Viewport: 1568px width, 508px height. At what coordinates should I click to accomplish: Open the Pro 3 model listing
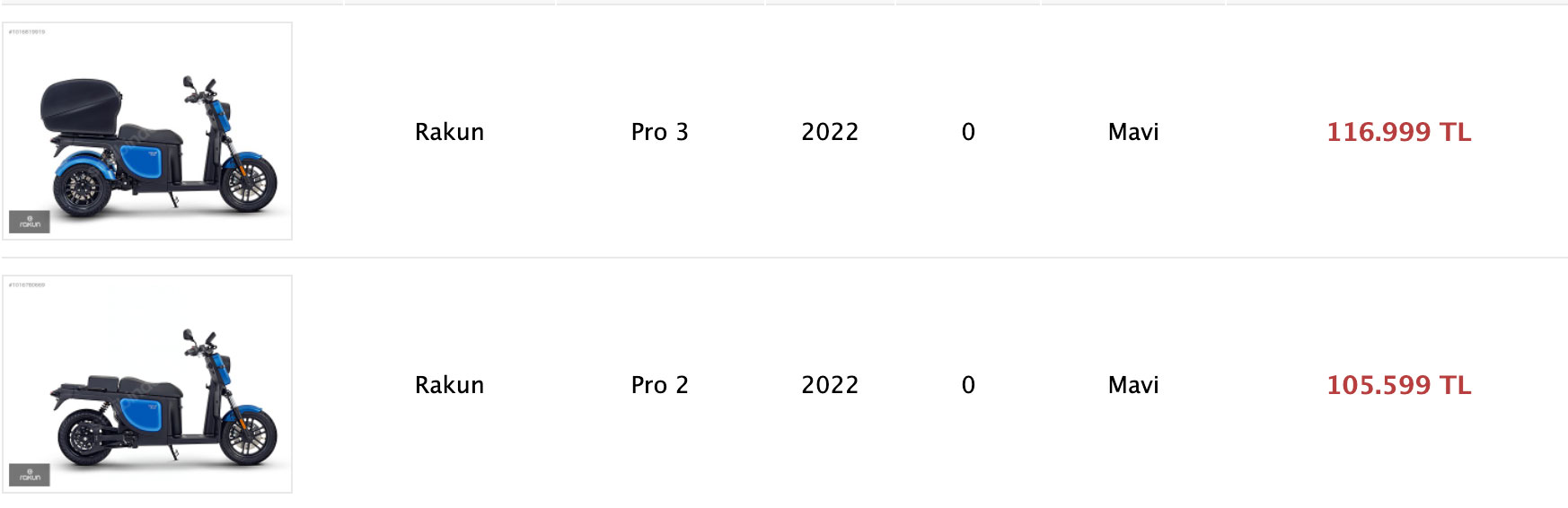click(659, 132)
